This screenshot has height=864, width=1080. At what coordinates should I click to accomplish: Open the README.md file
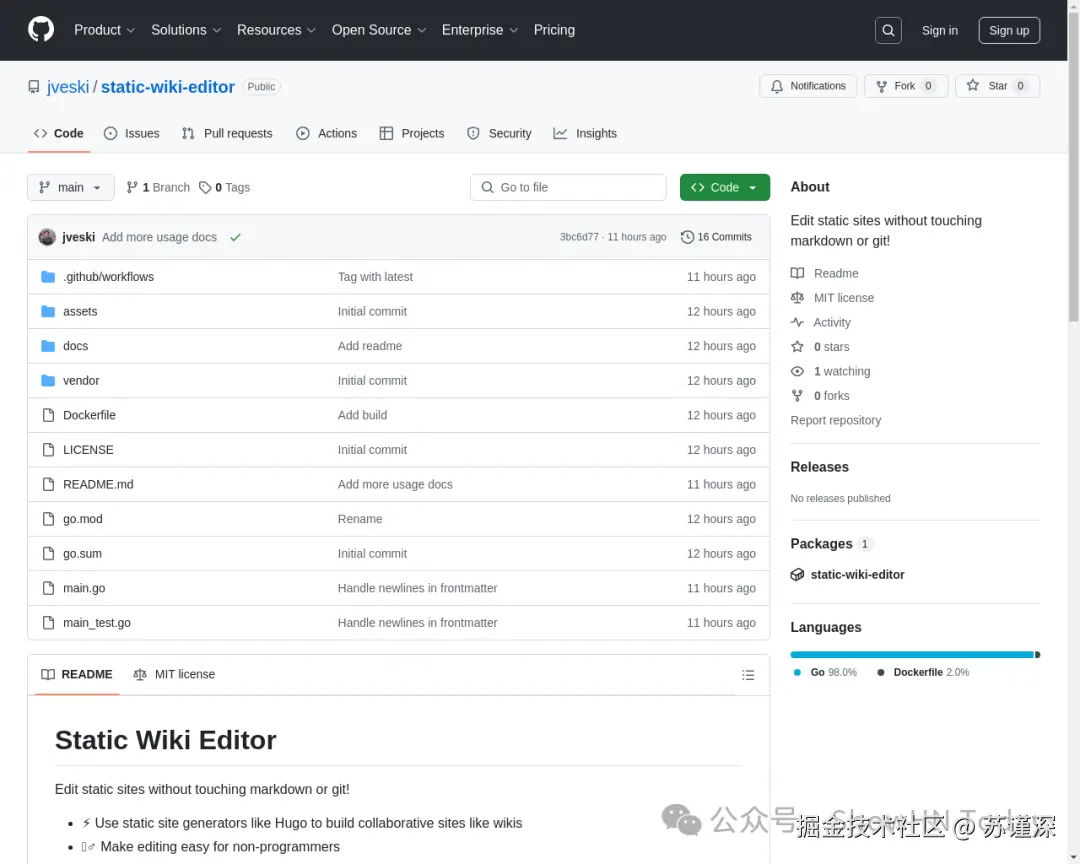[x=98, y=484]
